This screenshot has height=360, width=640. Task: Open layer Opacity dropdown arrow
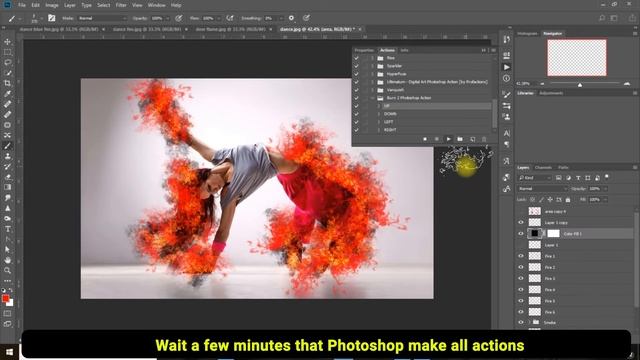coord(605,189)
